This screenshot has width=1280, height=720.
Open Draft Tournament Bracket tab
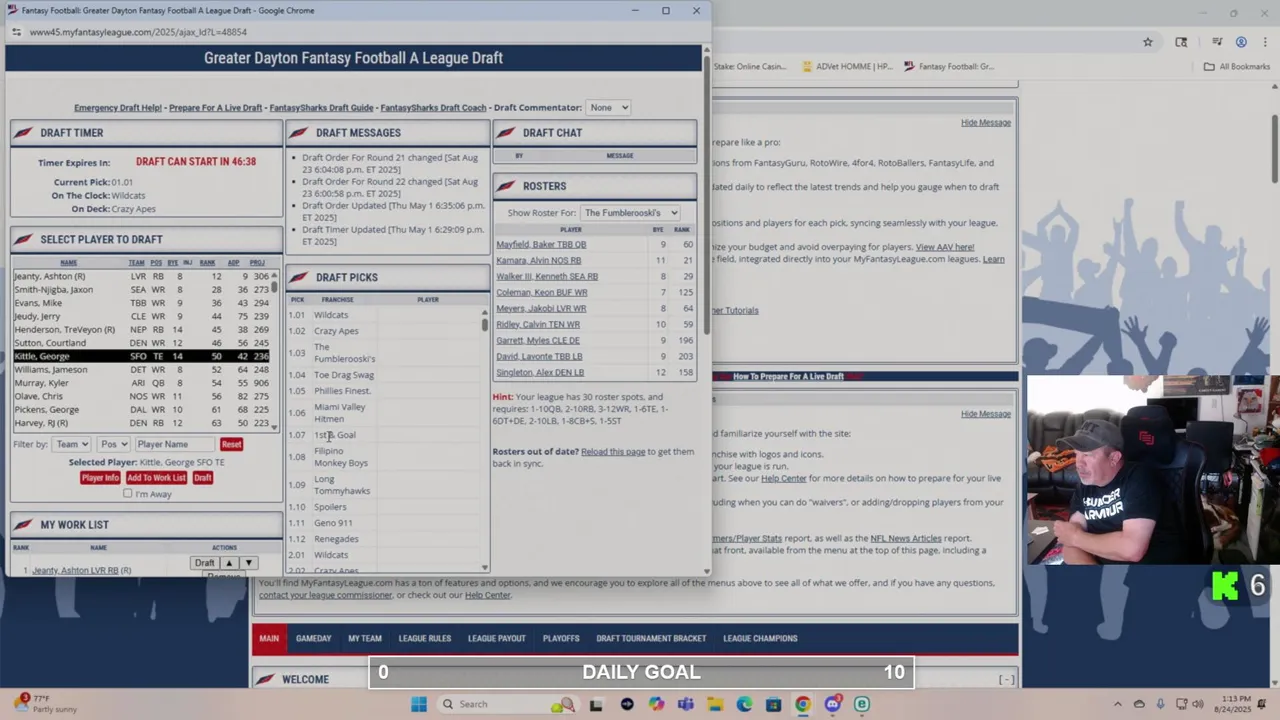tap(651, 638)
